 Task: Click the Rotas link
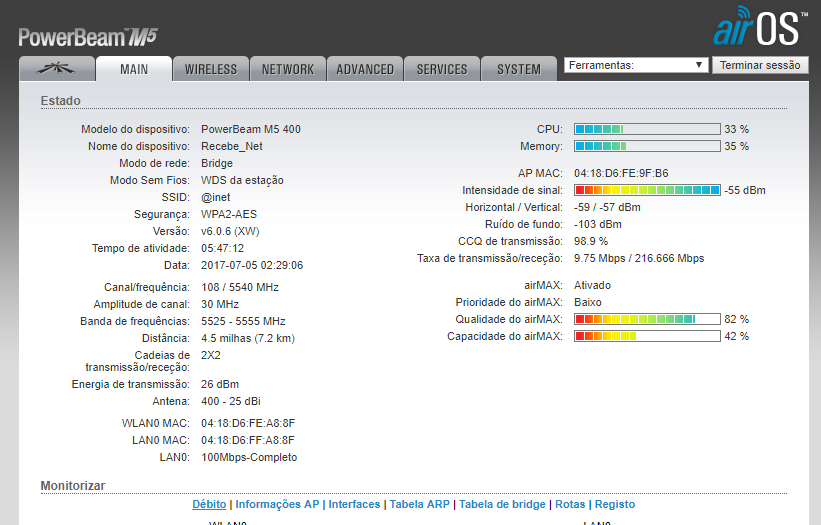coord(570,504)
